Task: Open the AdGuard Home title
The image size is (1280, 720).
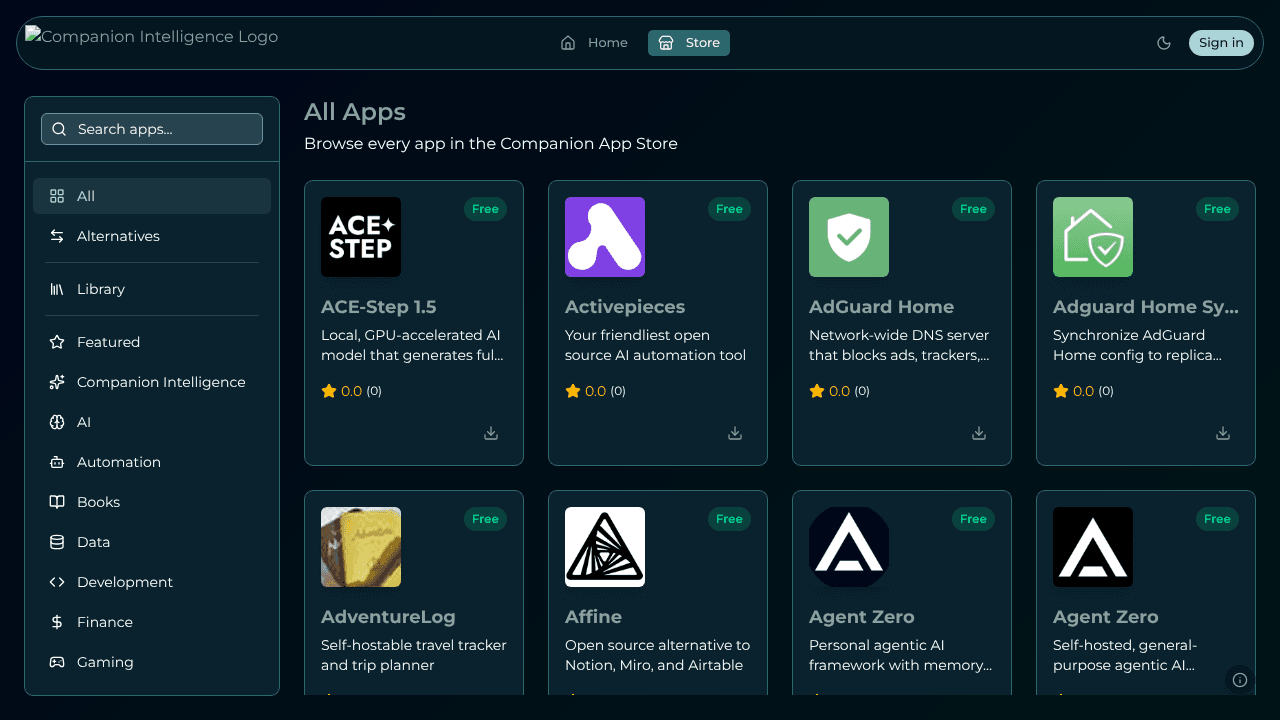Action: [x=882, y=307]
